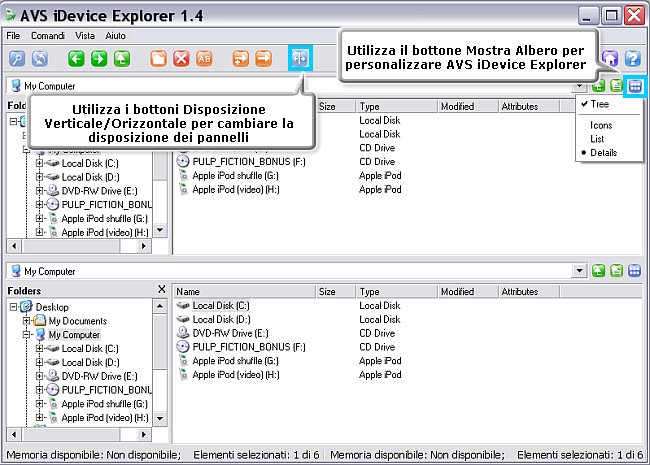Click bottom panel green up-folder icon
This screenshot has width=650, height=465.
point(598,271)
